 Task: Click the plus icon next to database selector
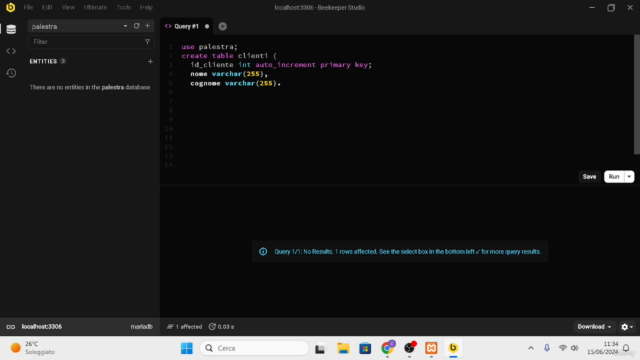pos(147,26)
